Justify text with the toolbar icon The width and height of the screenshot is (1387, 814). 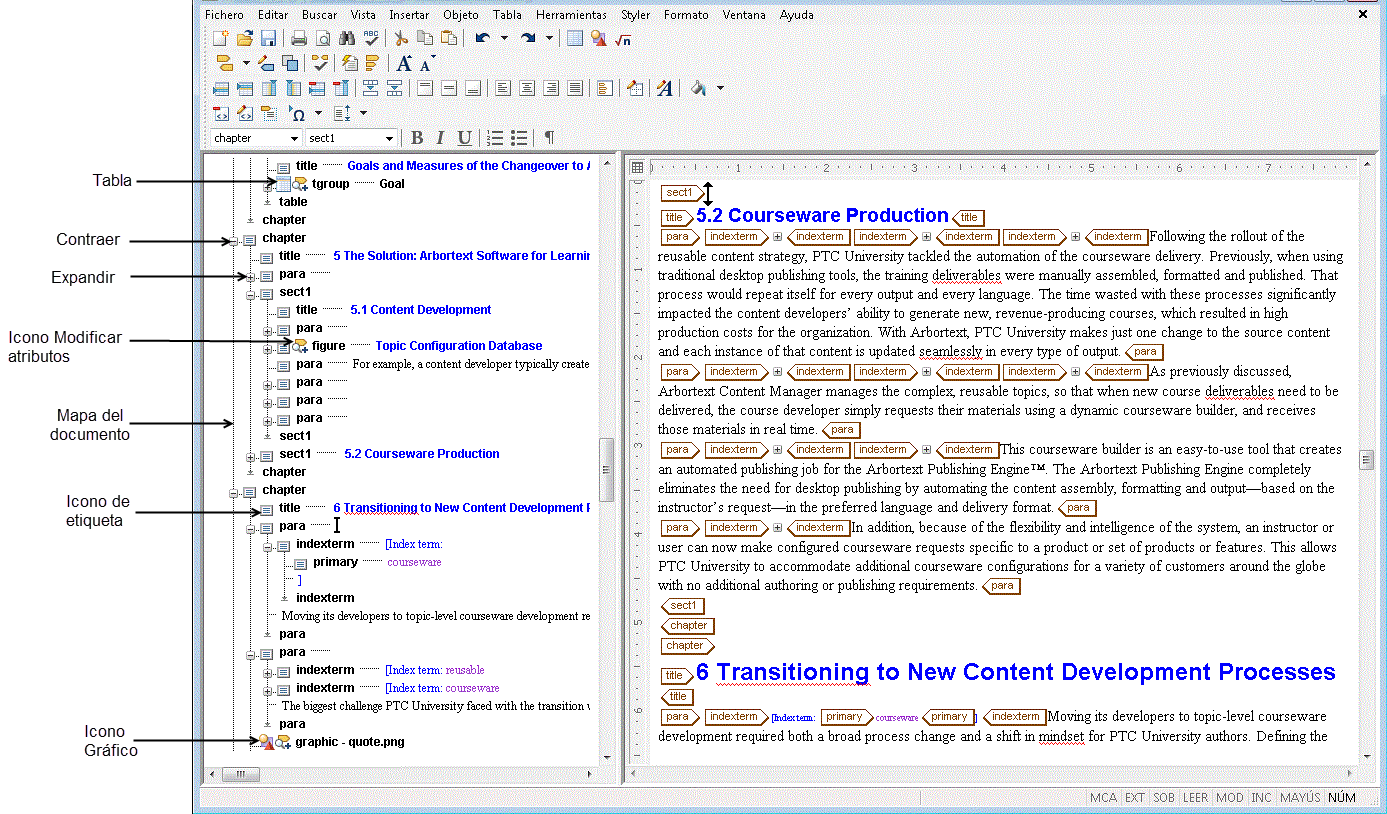[575, 88]
